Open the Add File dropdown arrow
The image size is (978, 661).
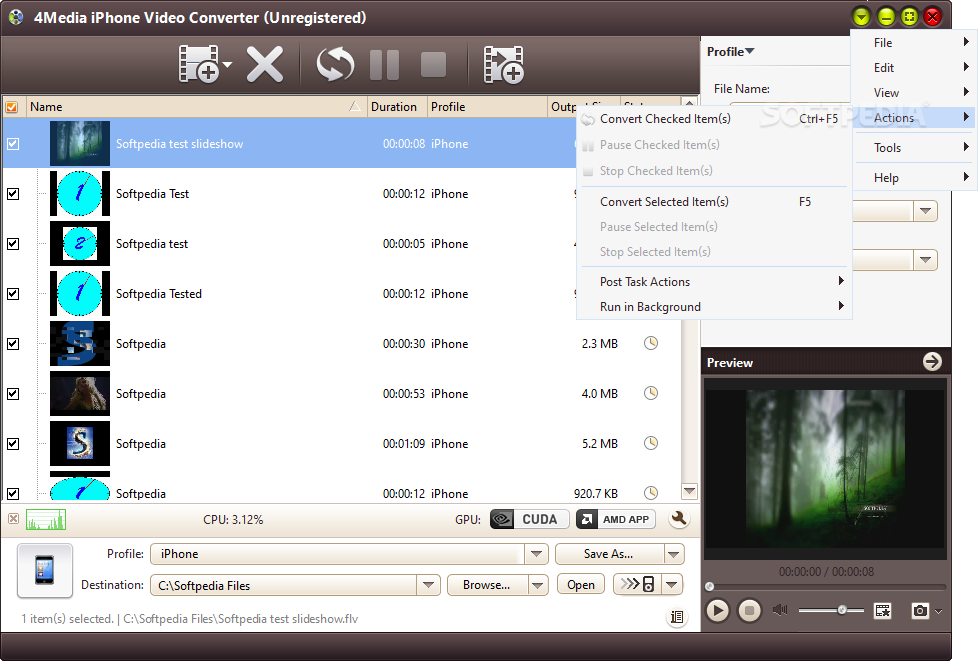coord(227,65)
